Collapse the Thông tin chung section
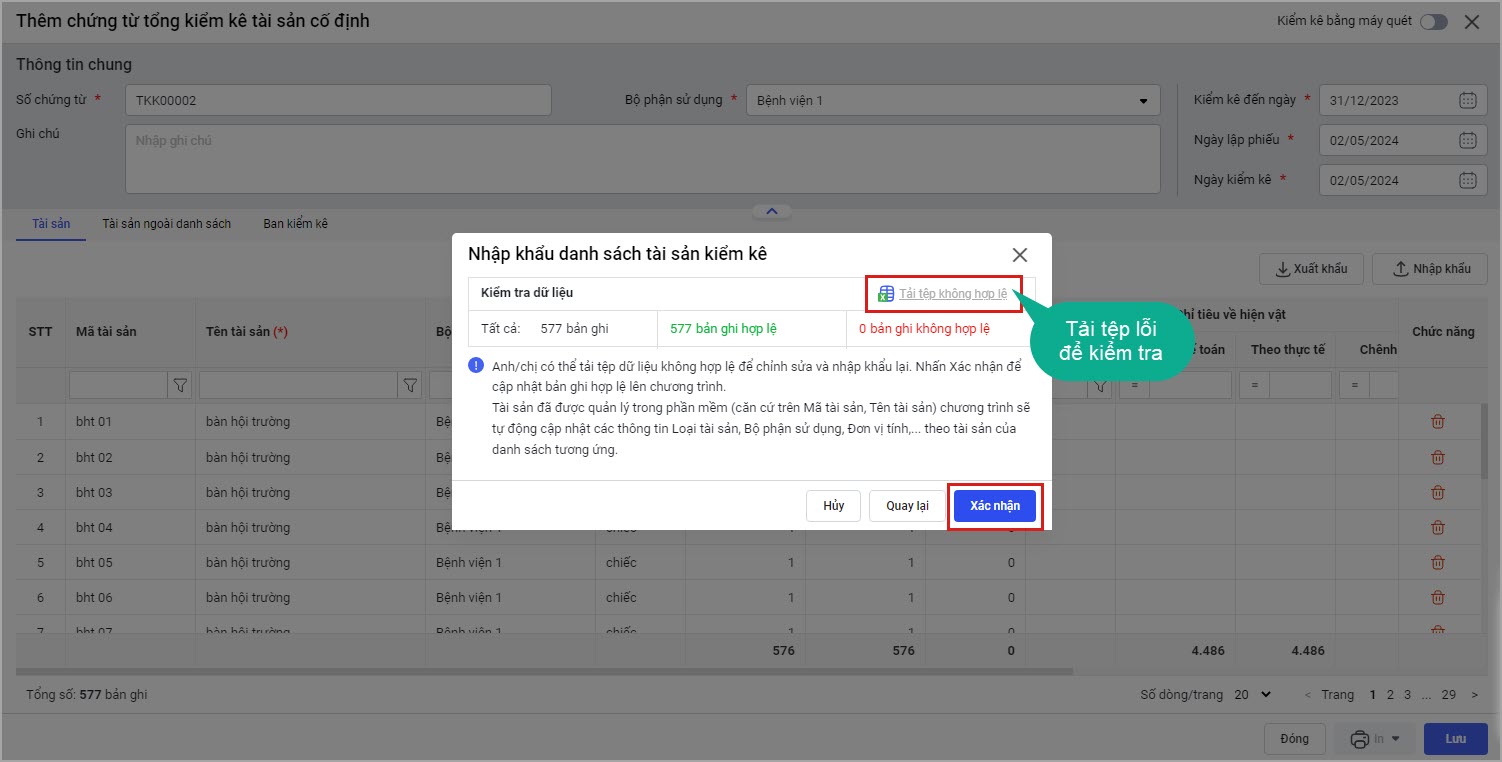Image resolution: width=1502 pixels, height=762 pixels. pos(771,211)
